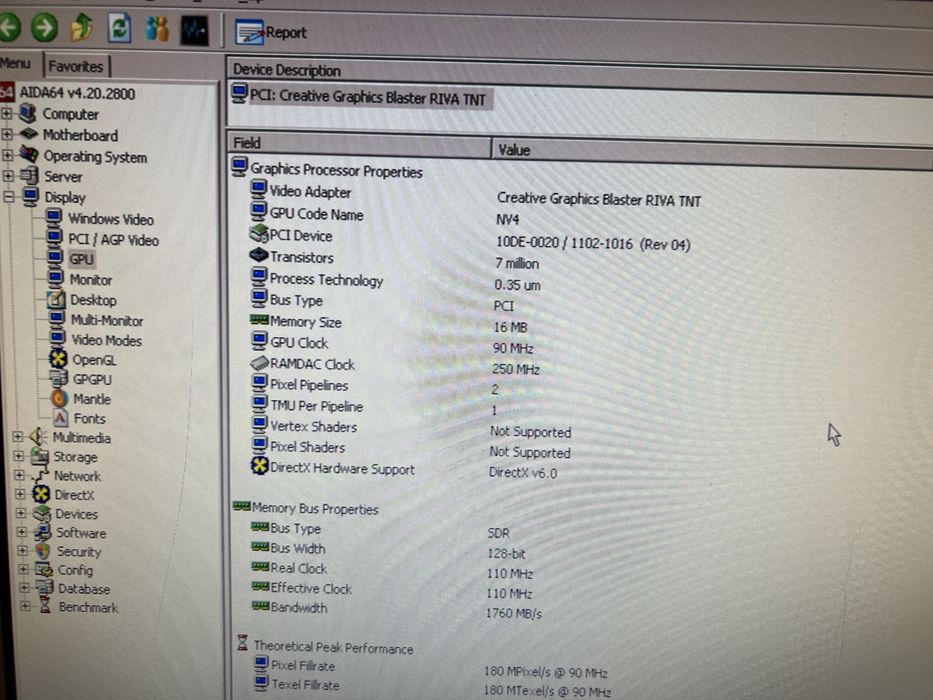Open the system stability graph icon
The image size is (933, 700).
195,30
